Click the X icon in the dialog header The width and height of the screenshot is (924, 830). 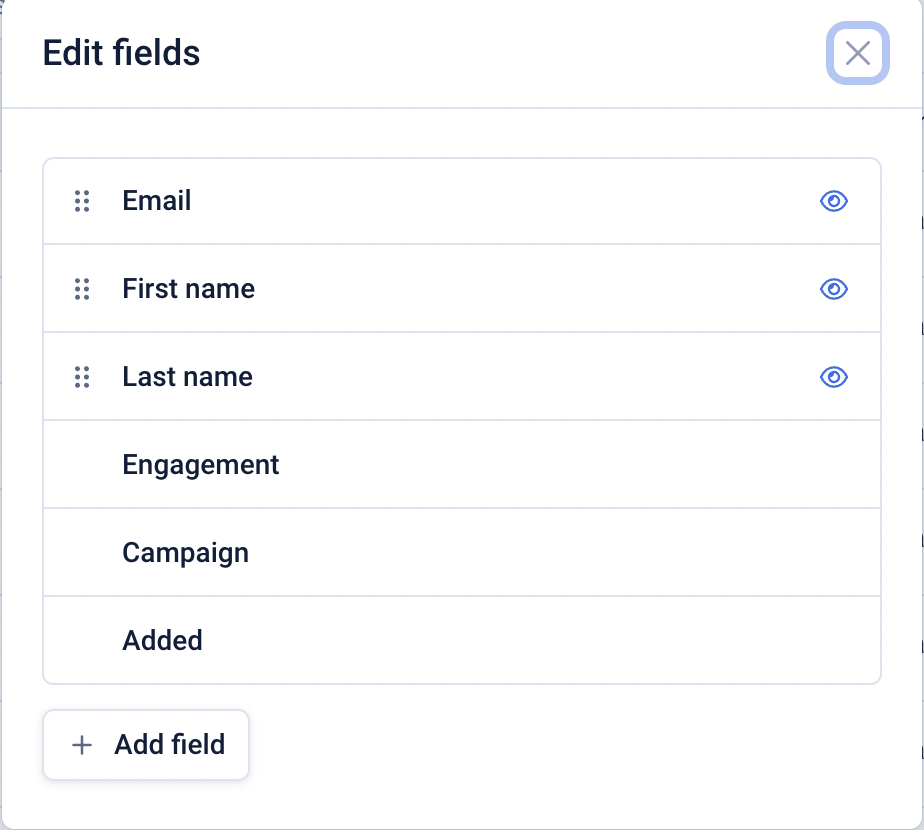[x=856, y=54]
